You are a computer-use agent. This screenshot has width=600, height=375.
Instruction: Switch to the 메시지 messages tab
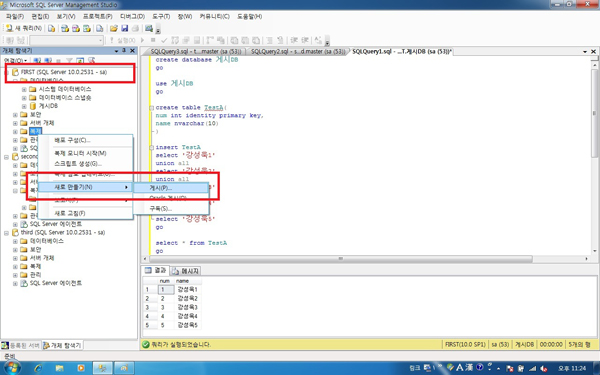pyautogui.click(x=185, y=271)
